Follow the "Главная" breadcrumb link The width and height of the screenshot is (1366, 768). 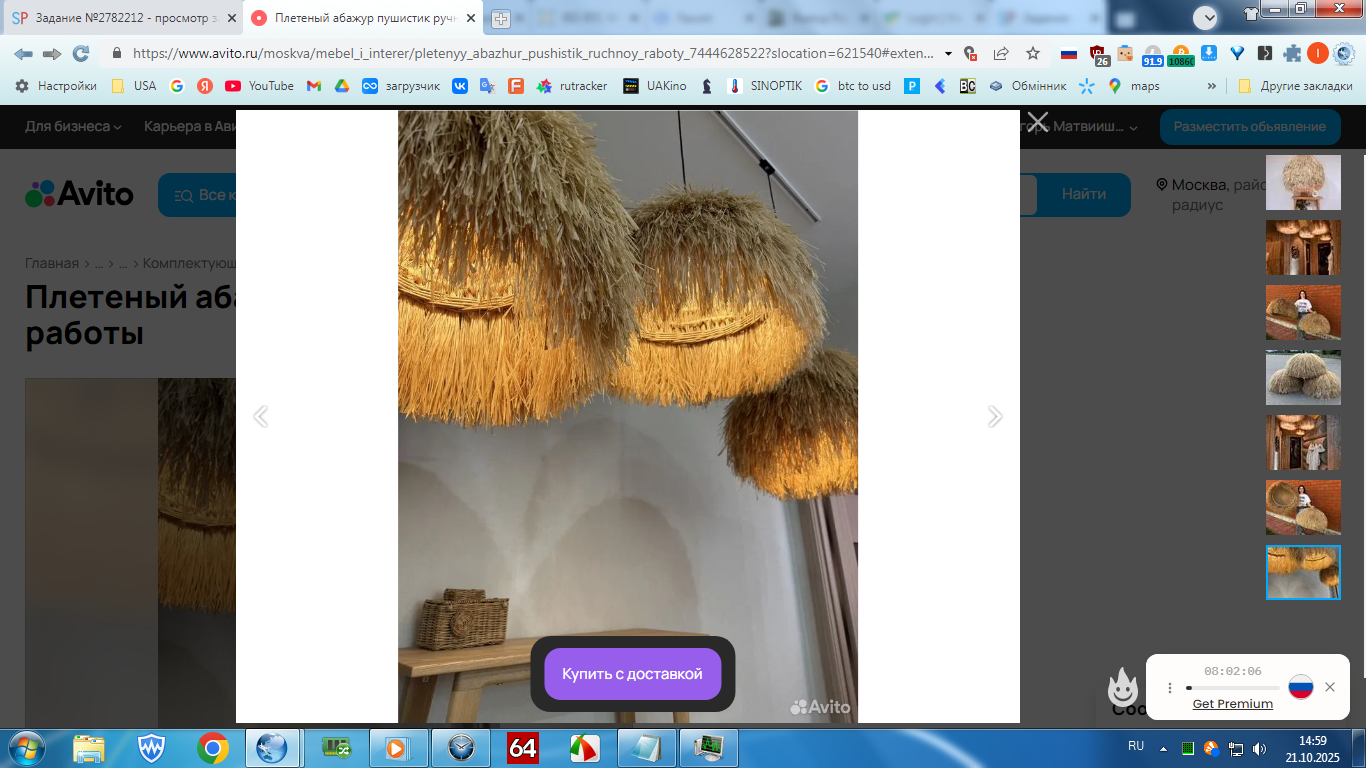[x=52, y=263]
